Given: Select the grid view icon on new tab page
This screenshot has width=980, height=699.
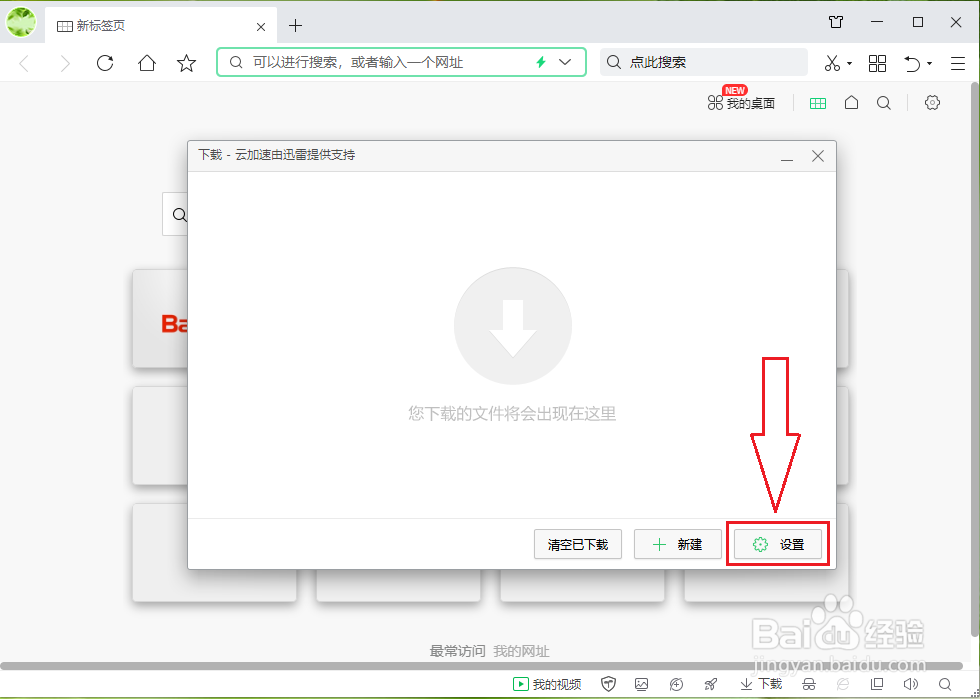Looking at the screenshot, I should (818, 102).
